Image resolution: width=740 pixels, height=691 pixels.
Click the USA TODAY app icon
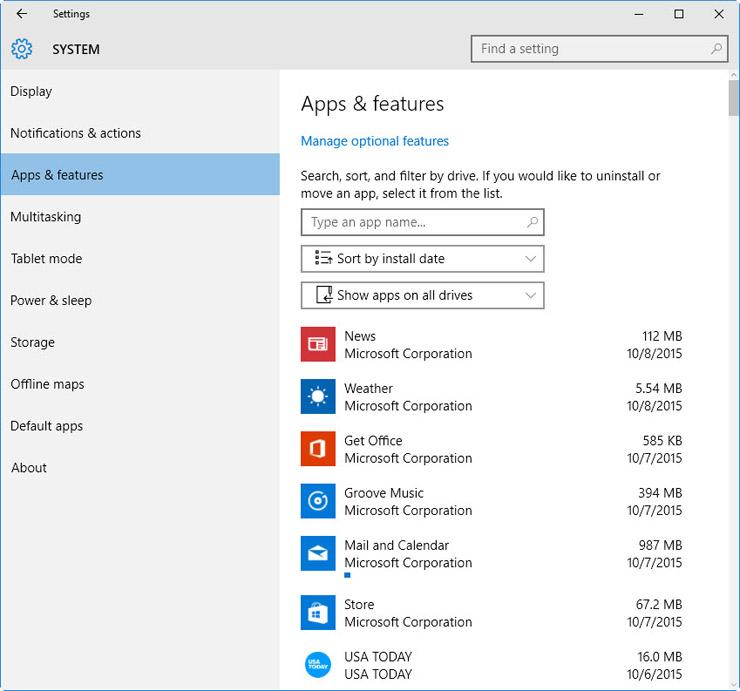(x=318, y=665)
